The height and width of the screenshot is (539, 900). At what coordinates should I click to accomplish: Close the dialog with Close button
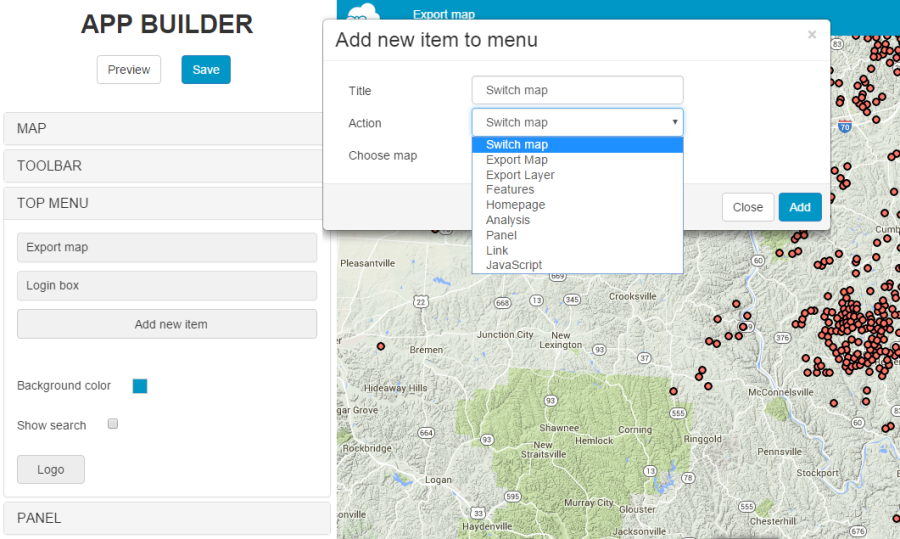click(x=748, y=207)
